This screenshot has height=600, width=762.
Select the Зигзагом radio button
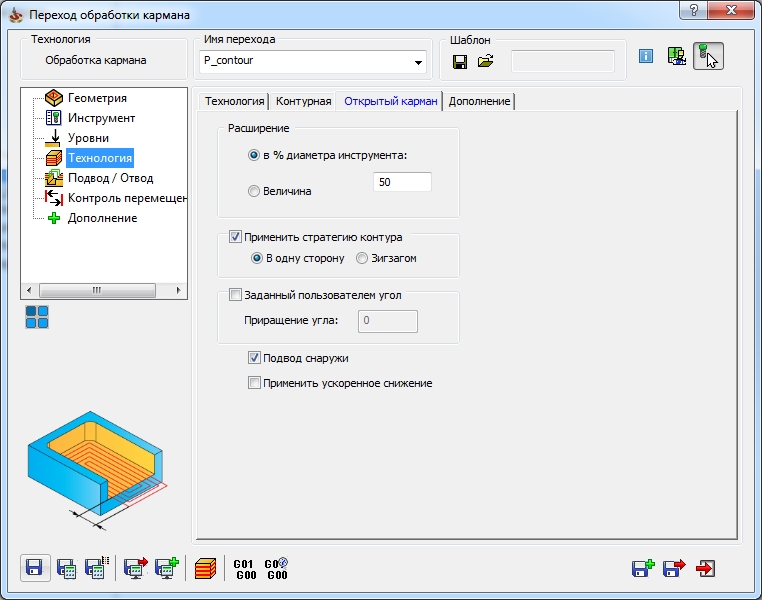tap(362, 258)
